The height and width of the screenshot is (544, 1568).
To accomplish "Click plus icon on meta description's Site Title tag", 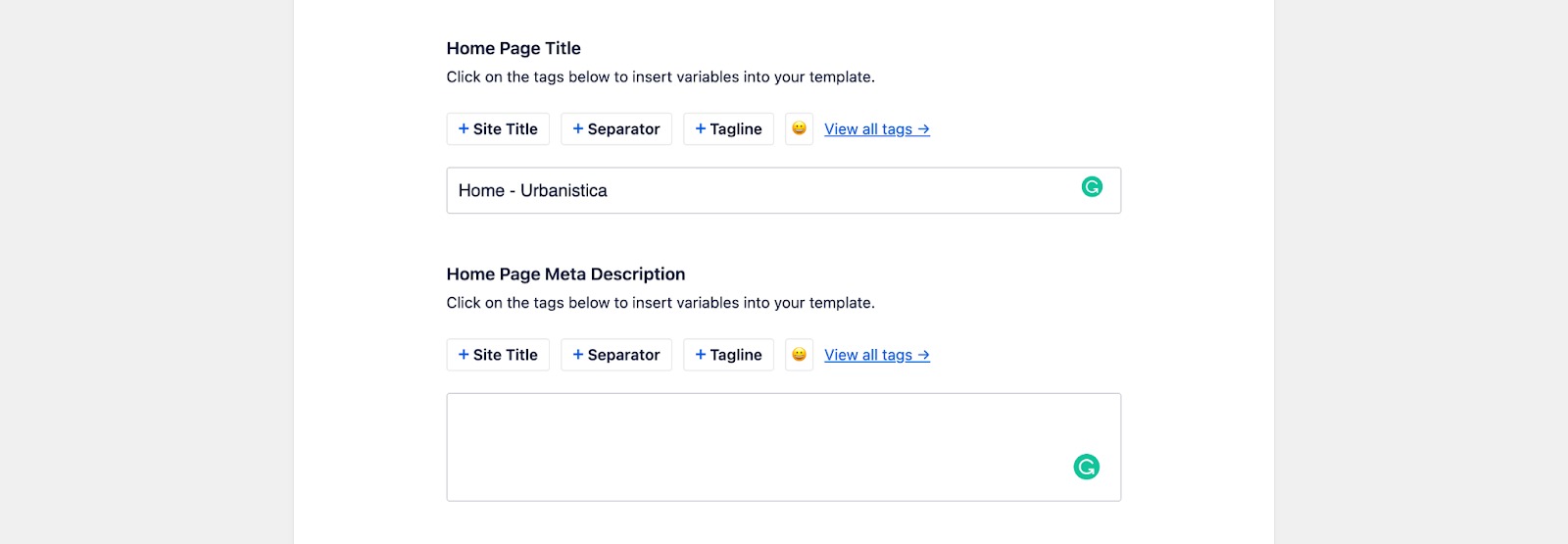I will [464, 355].
